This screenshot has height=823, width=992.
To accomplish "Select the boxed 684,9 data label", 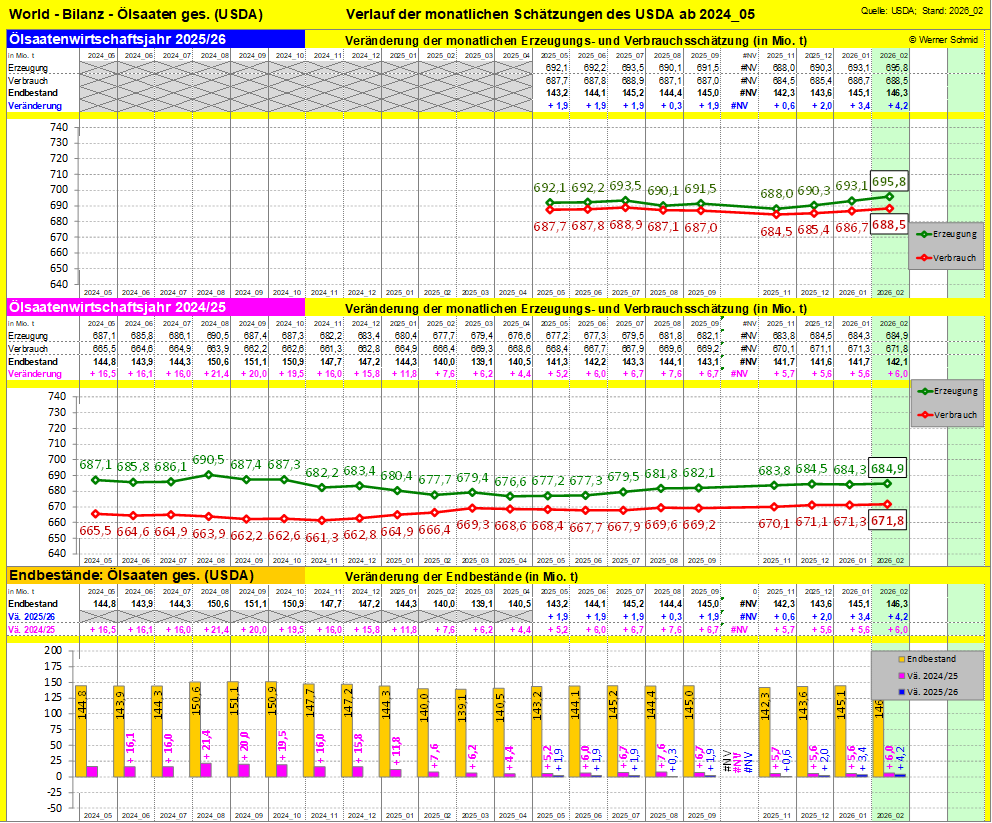I will coord(889,468).
